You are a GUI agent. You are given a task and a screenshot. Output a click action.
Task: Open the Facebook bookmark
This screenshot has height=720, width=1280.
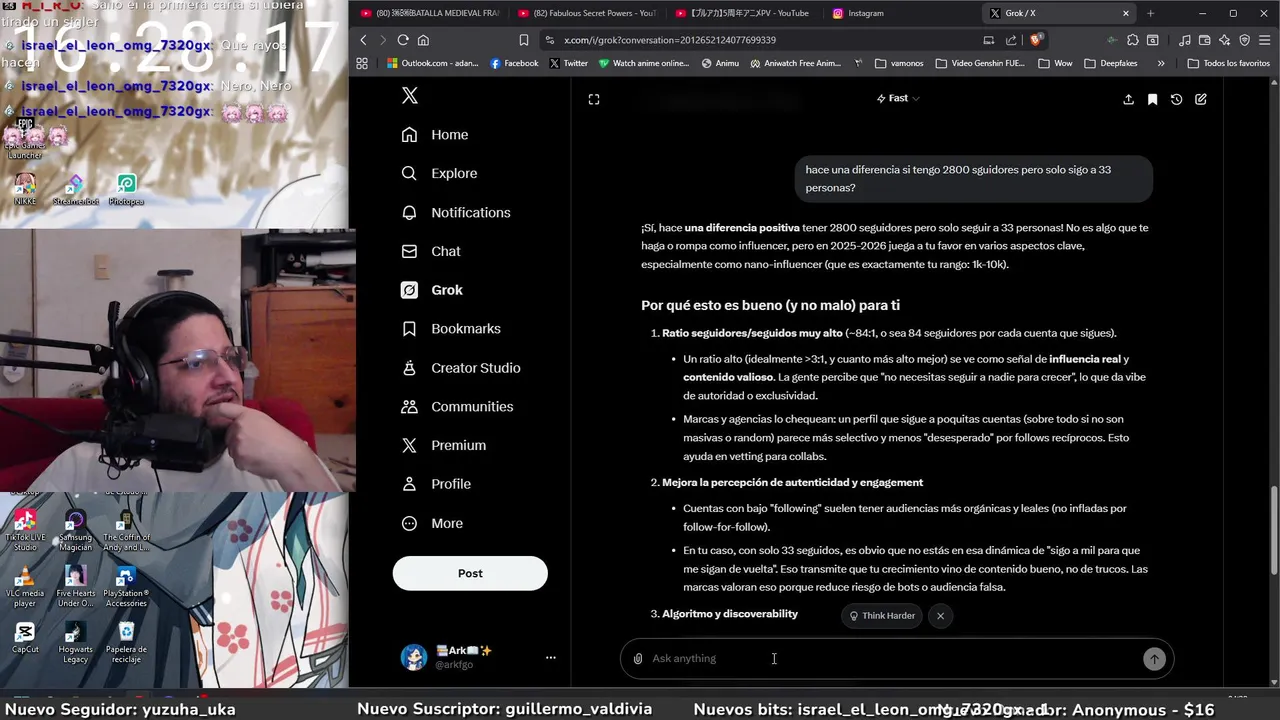point(514,63)
